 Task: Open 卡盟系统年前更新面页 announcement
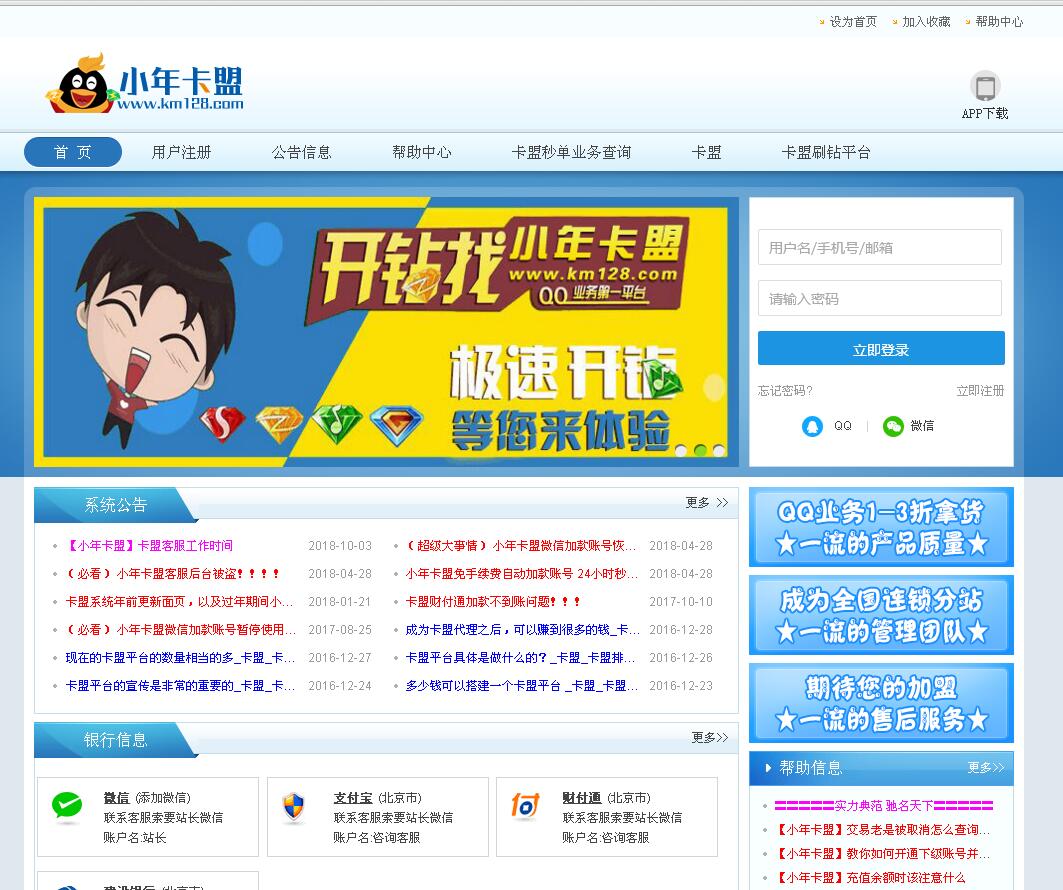[180, 601]
